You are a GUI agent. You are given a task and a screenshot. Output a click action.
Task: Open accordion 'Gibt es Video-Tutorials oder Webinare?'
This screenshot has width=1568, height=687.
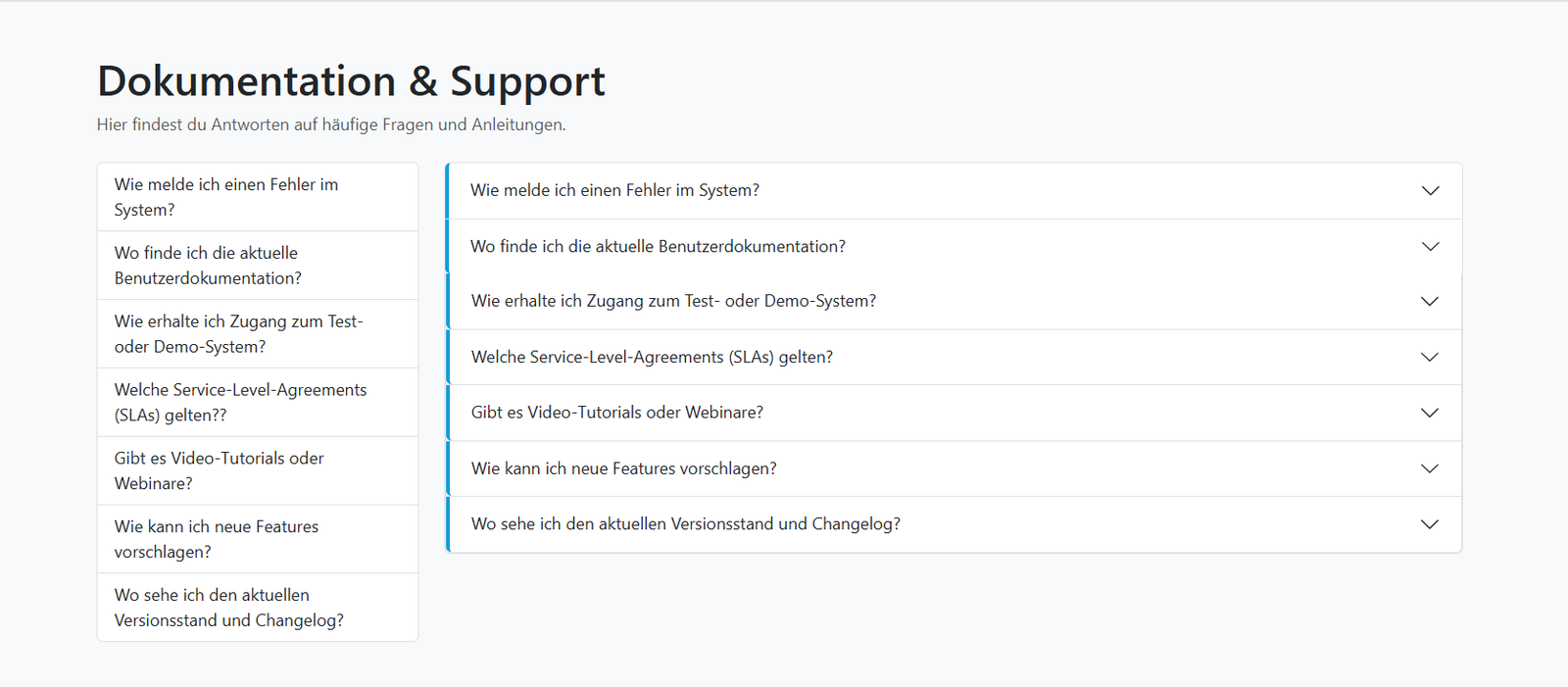point(616,413)
